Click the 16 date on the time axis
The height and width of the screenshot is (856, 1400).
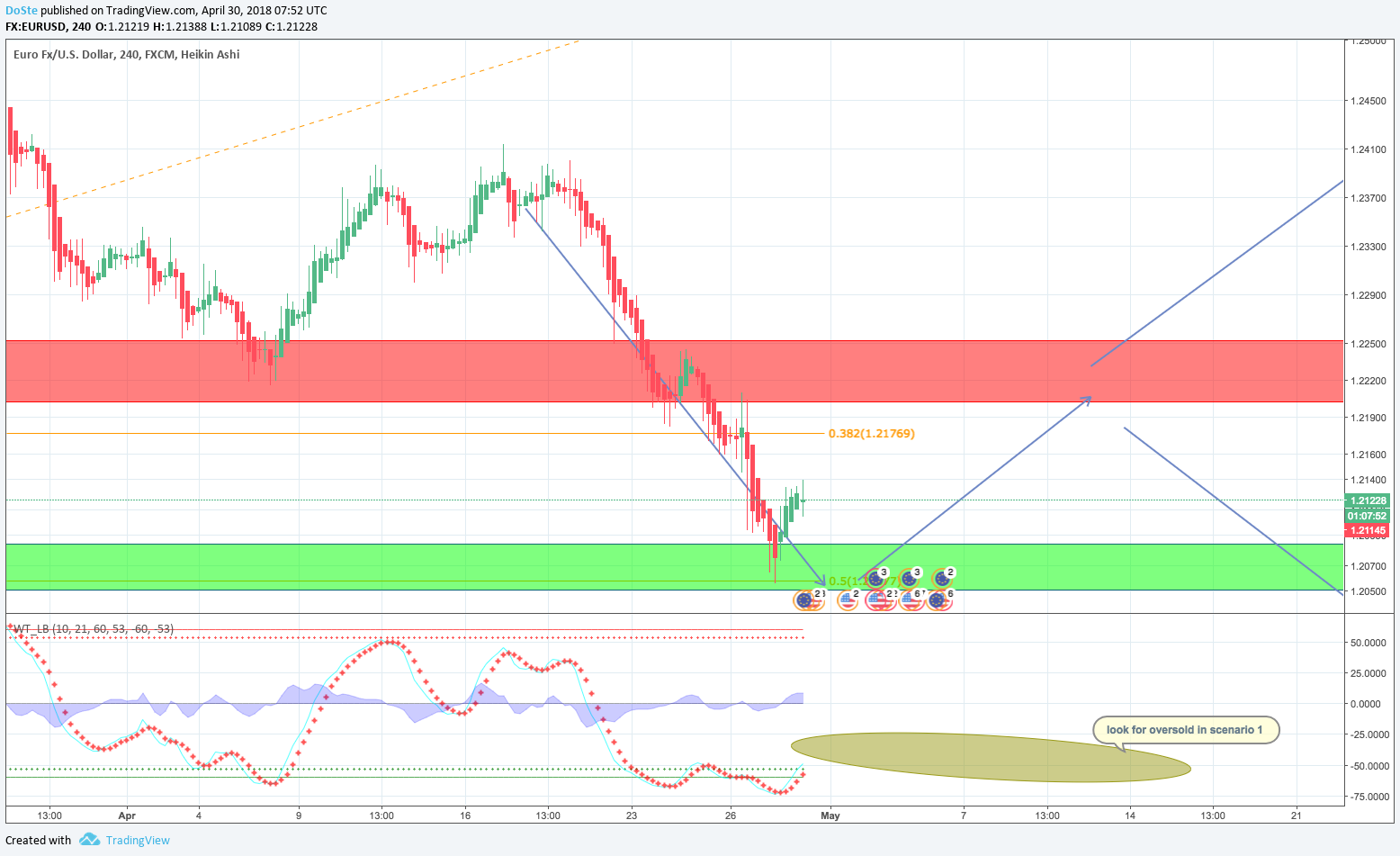(x=465, y=815)
